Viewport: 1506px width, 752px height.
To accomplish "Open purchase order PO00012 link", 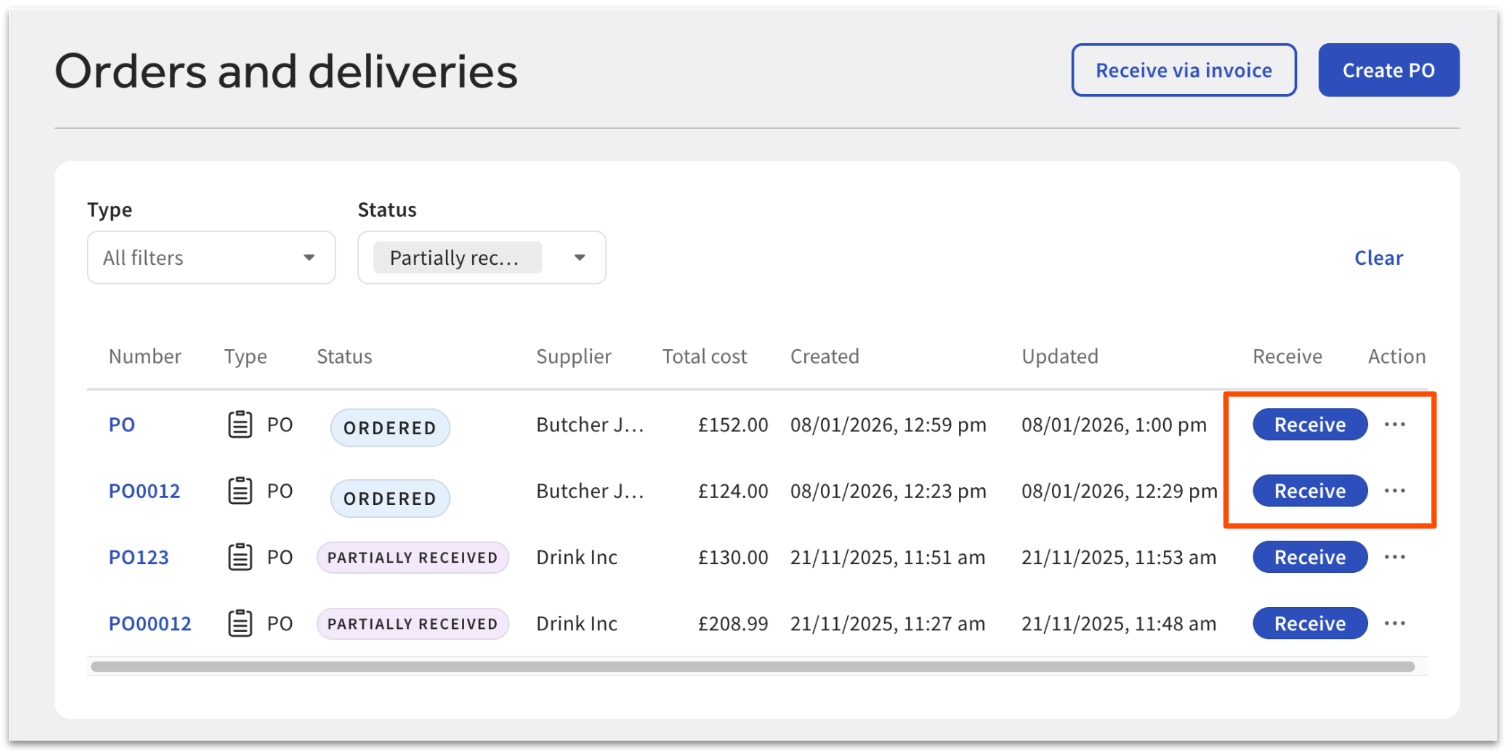I will click(150, 624).
